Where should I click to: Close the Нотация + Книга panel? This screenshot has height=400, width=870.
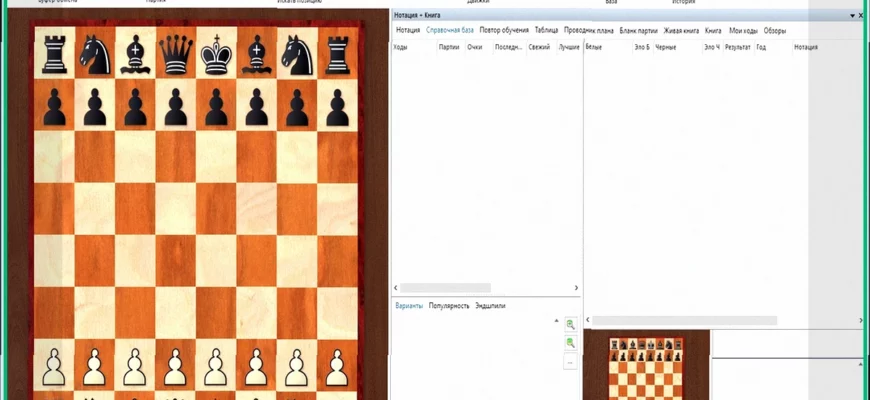click(861, 16)
